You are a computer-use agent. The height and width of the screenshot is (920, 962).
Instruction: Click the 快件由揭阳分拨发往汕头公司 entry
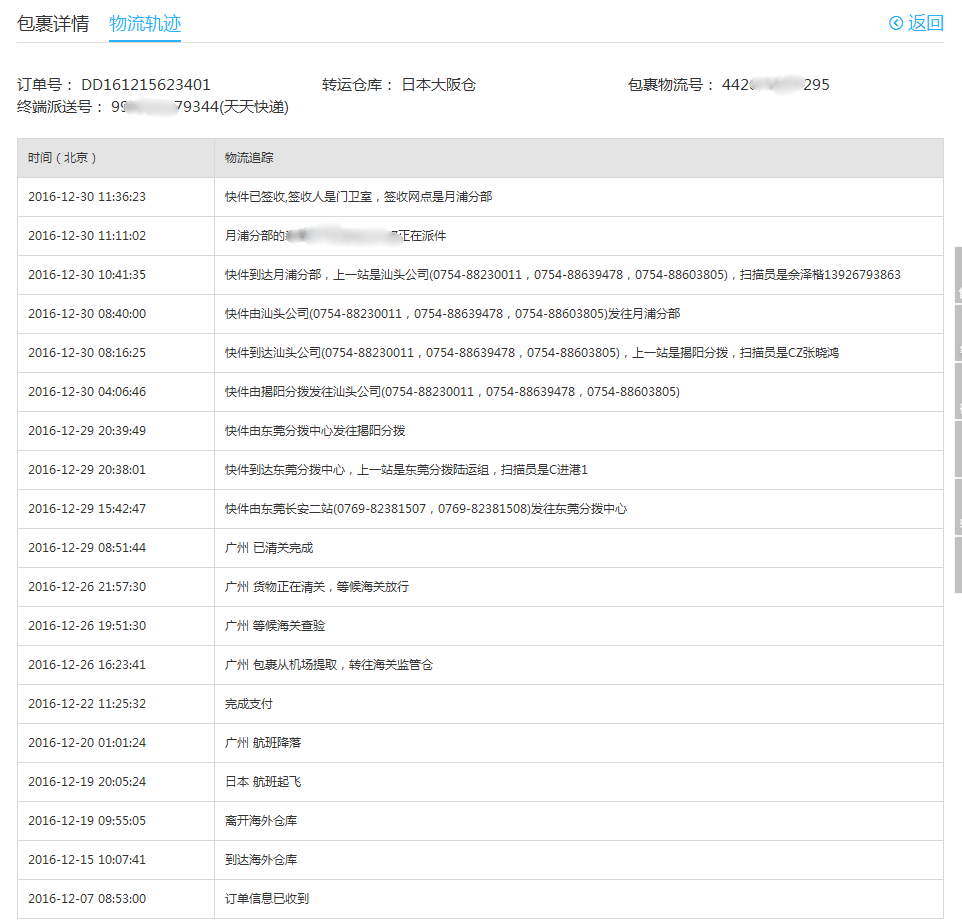pyautogui.click(x=452, y=392)
